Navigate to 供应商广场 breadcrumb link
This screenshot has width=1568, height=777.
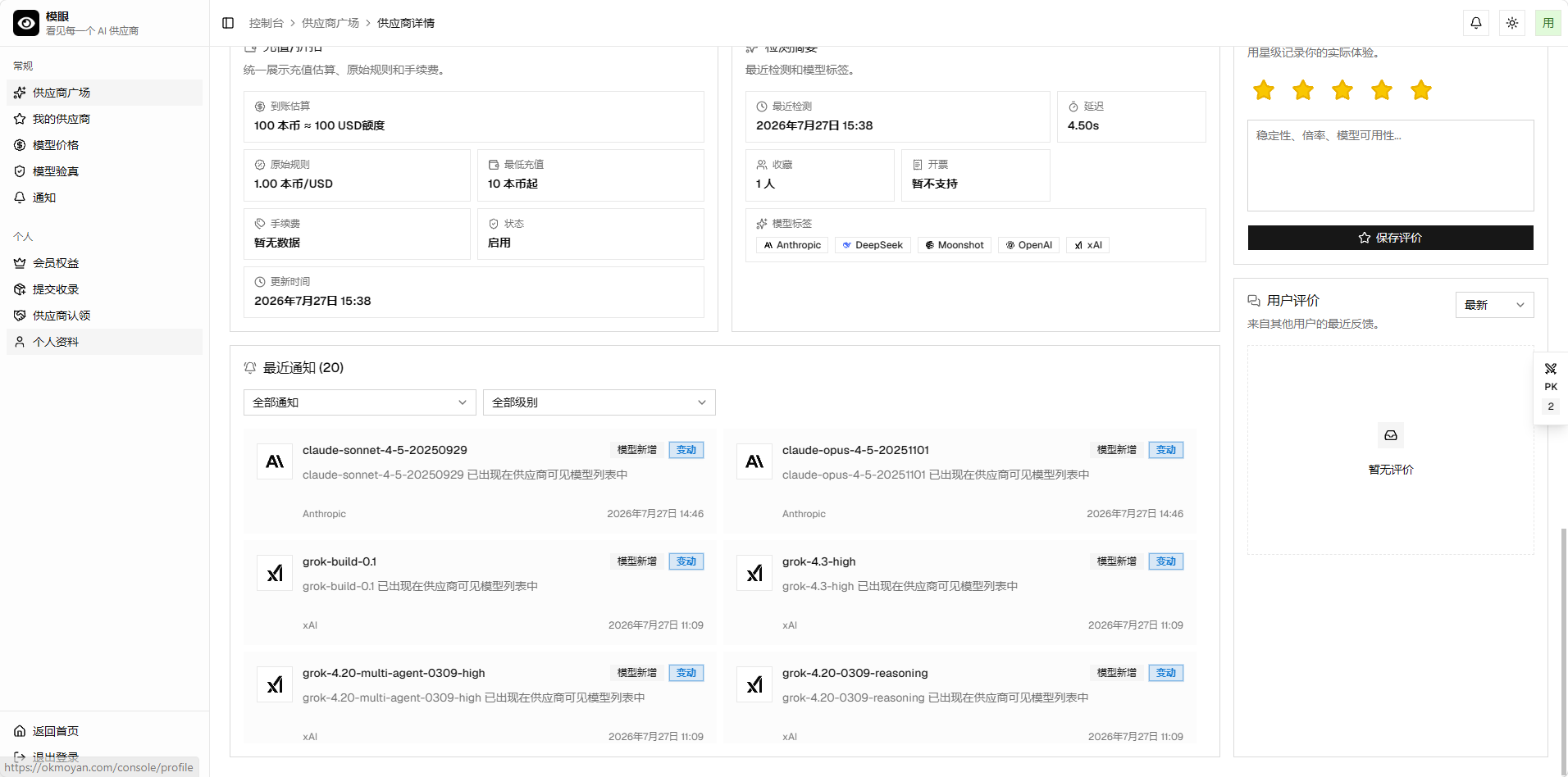coord(330,23)
